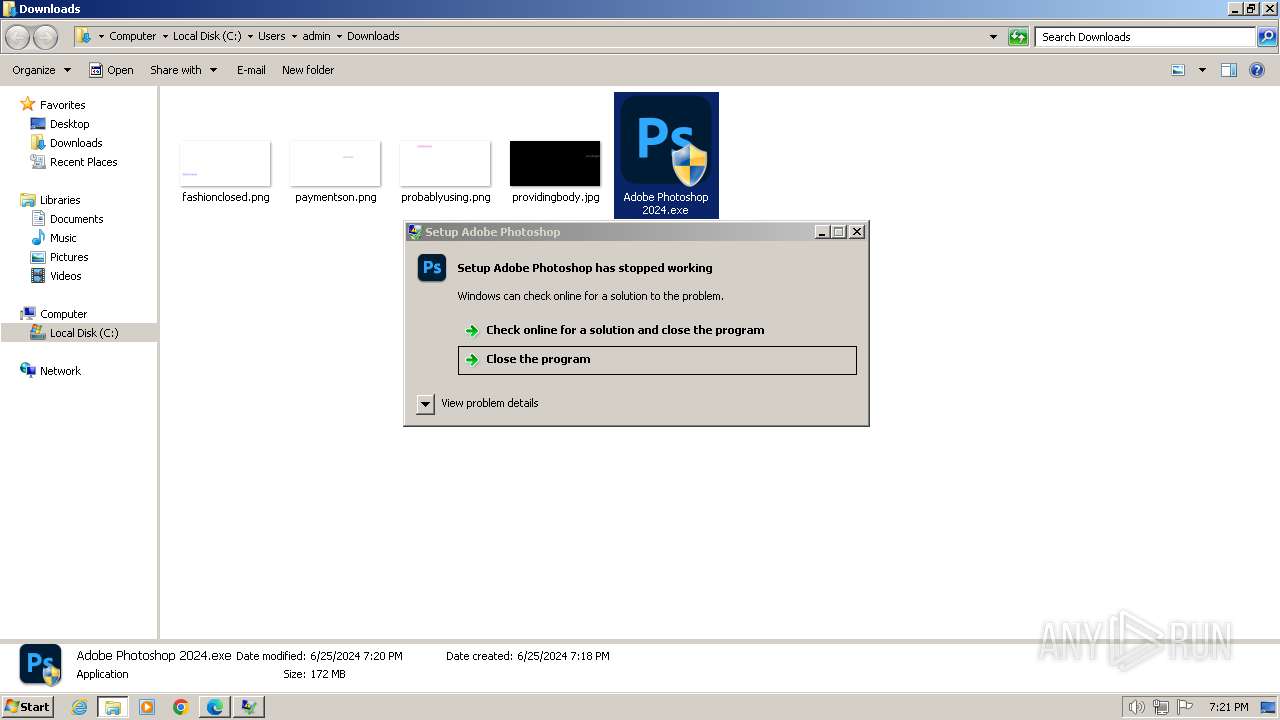Click the Action Center flag icon
Image resolution: width=1280 pixels, height=720 pixels.
pyautogui.click(x=1185, y=707)
